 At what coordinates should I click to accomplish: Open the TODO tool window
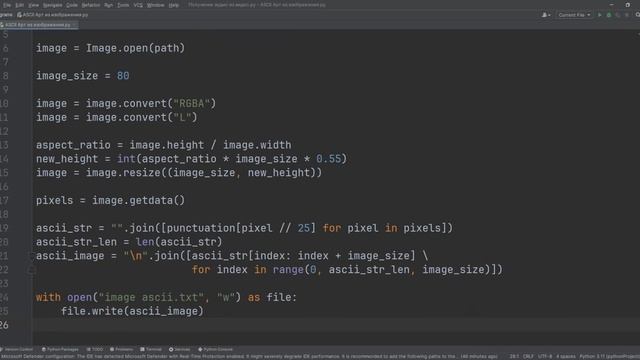click(x=95, y=349)
